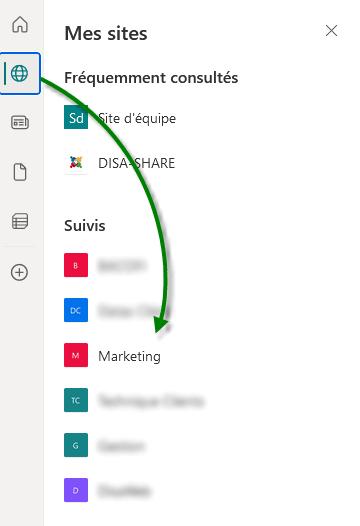The width and height of the screenshot is (360, 526).
Task: Click the red M site tile
Action: 76,355
